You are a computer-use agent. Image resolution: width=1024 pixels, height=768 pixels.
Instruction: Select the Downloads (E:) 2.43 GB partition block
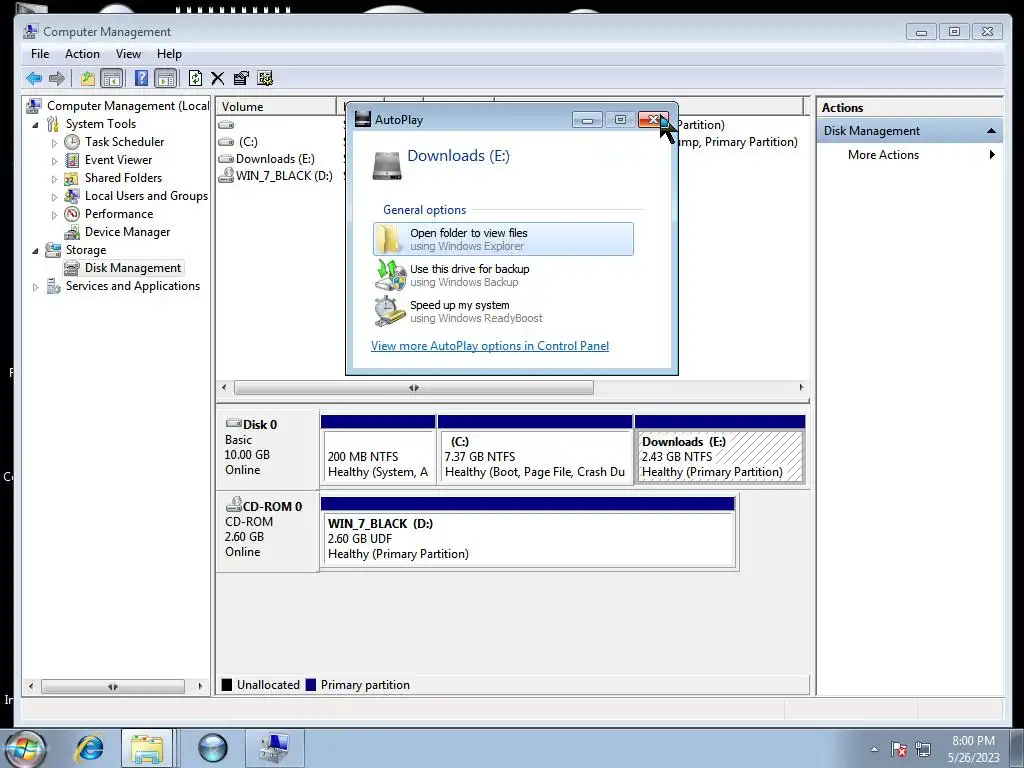click(x=720, y=456)
